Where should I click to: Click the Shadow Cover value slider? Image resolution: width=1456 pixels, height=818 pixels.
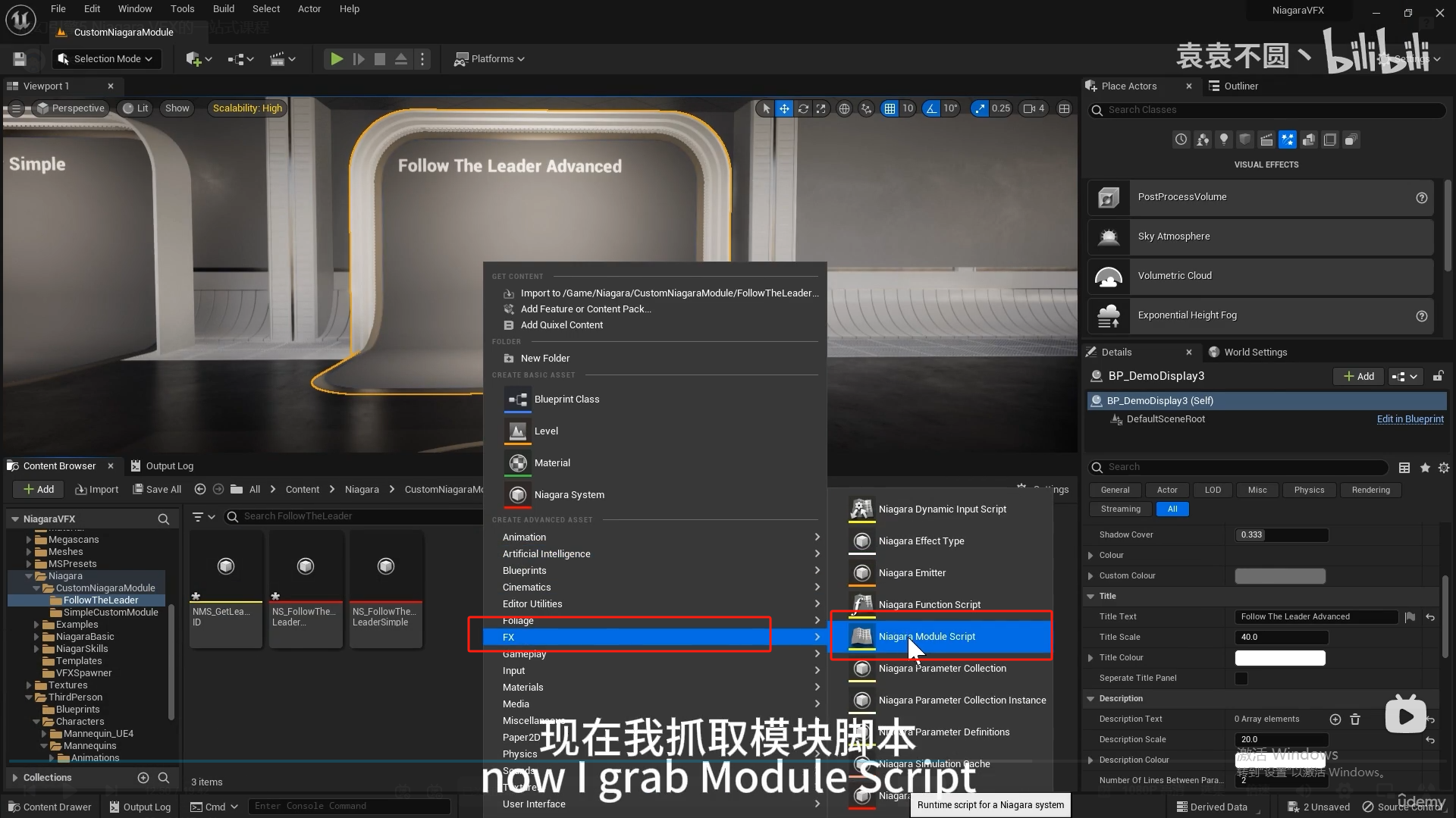point(1282,535)
